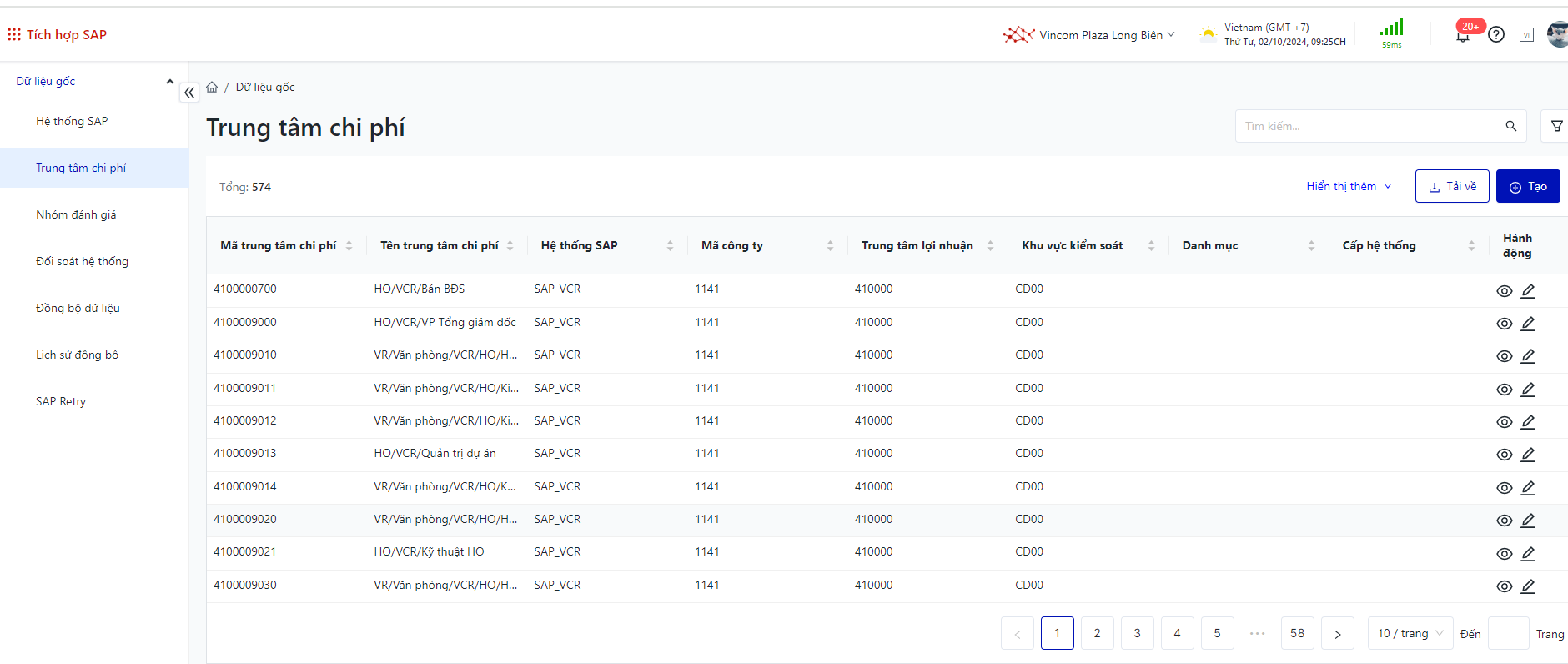
Task: Open the help question mark icon
Action: 1496,35
